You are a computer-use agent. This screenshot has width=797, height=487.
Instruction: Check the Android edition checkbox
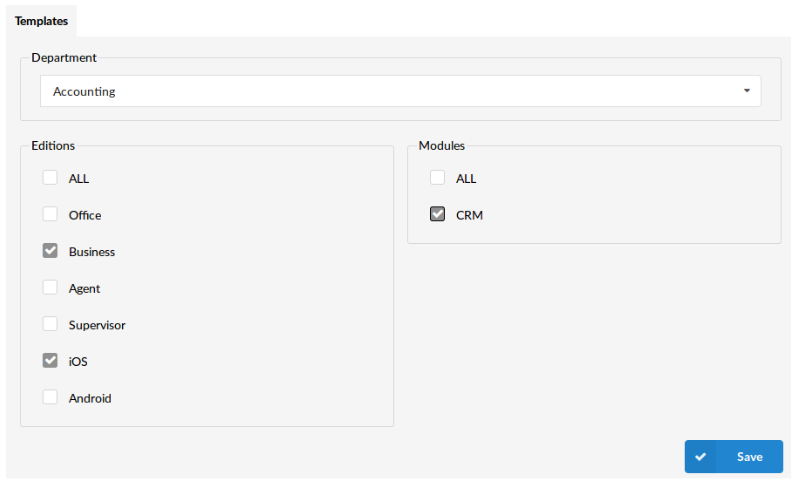(x=50, y=397)
